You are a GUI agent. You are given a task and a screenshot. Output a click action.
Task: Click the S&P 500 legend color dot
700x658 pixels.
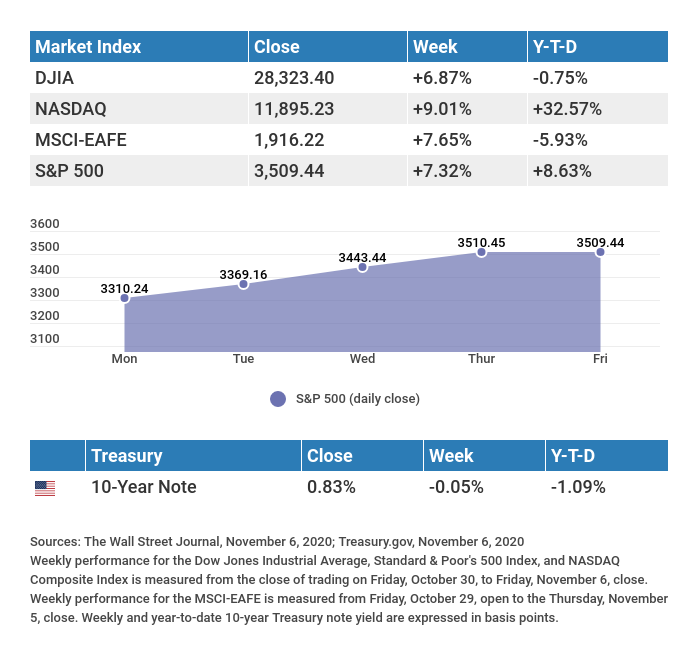[x=278, y=399]
